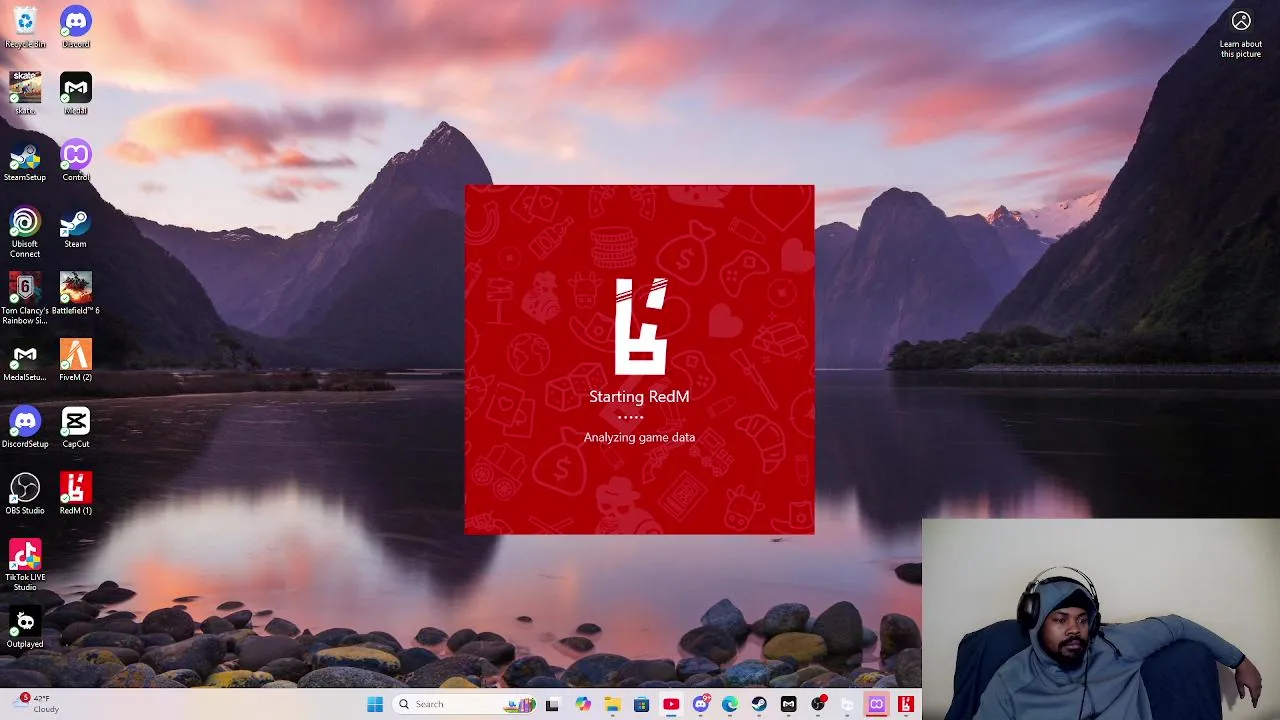The width and height of the screenshot is (1280, 720).
Task: Click the RedM taskbar icon
Action: tap(906, 704)
